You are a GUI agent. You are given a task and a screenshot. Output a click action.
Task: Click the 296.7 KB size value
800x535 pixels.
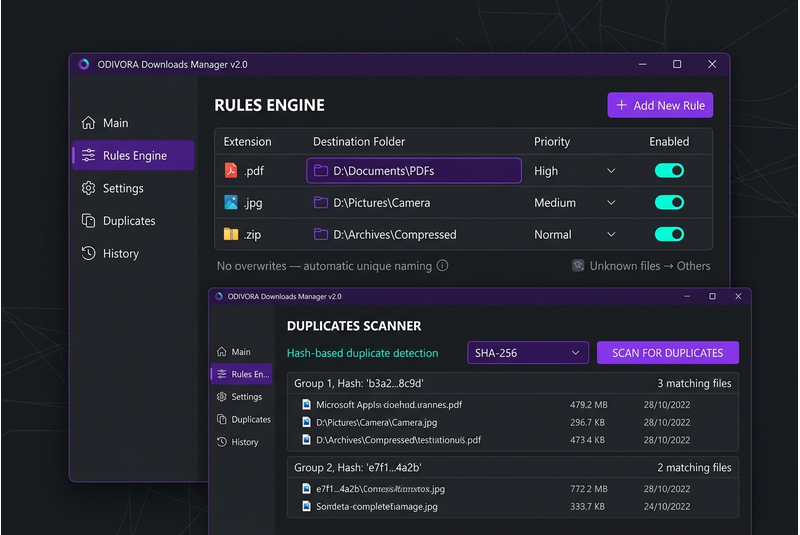click(x=587, y=422)
